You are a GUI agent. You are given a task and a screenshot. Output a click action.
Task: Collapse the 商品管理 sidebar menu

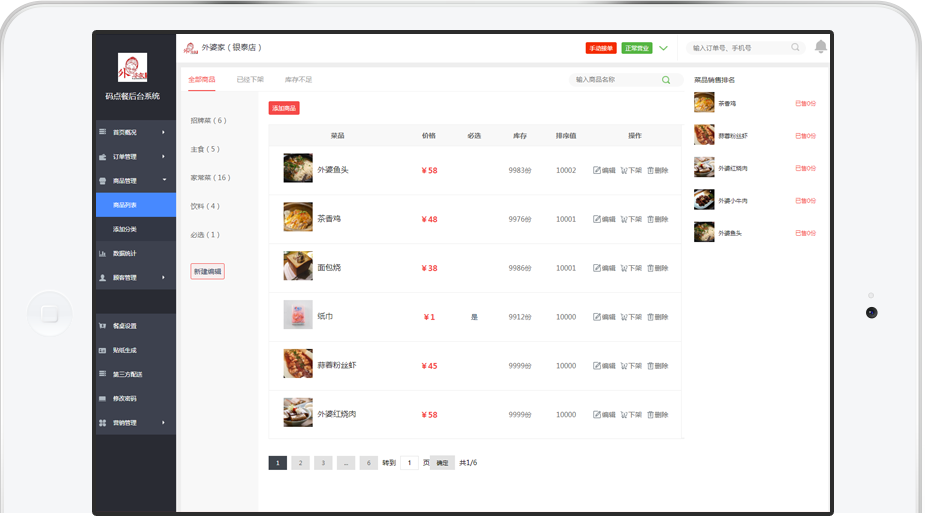pos(134,181)
